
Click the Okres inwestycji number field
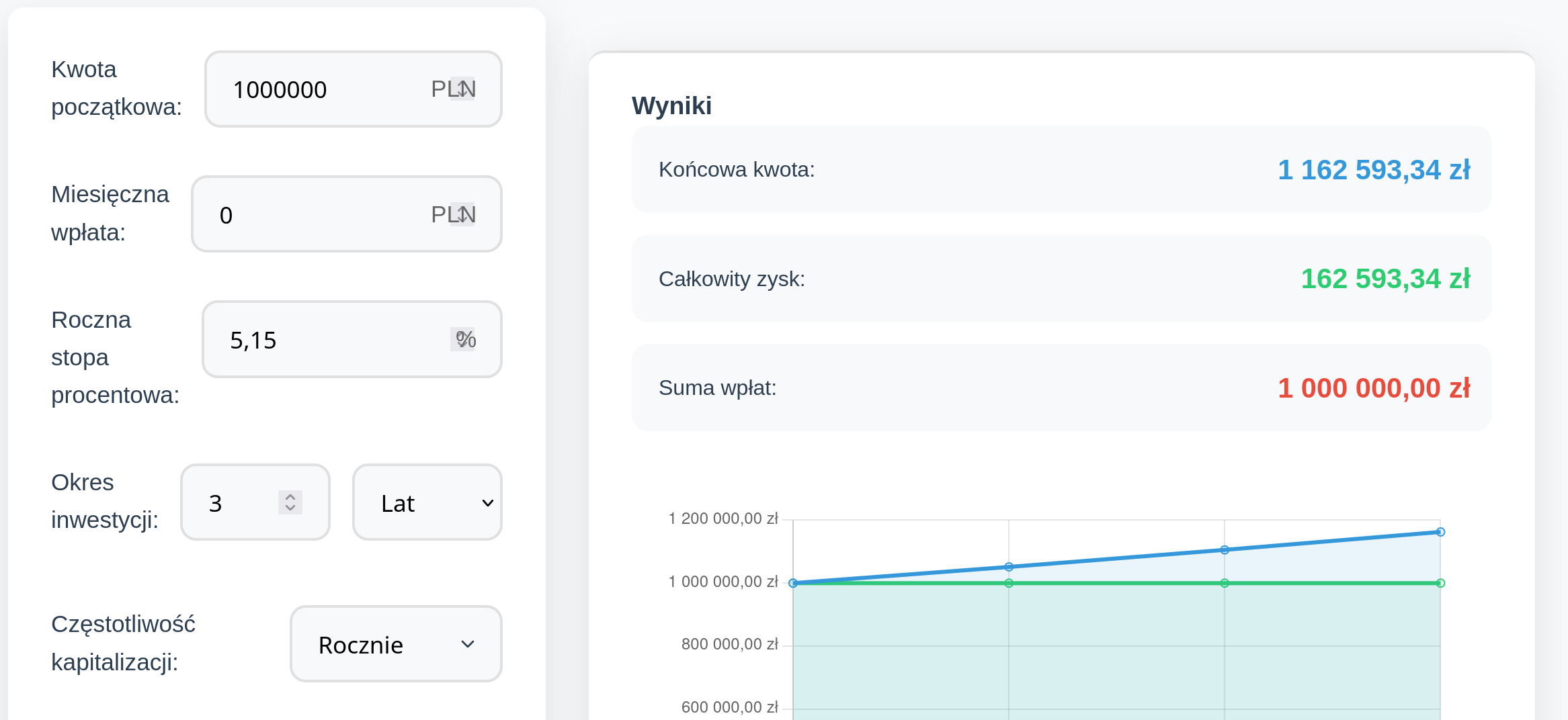255,502
